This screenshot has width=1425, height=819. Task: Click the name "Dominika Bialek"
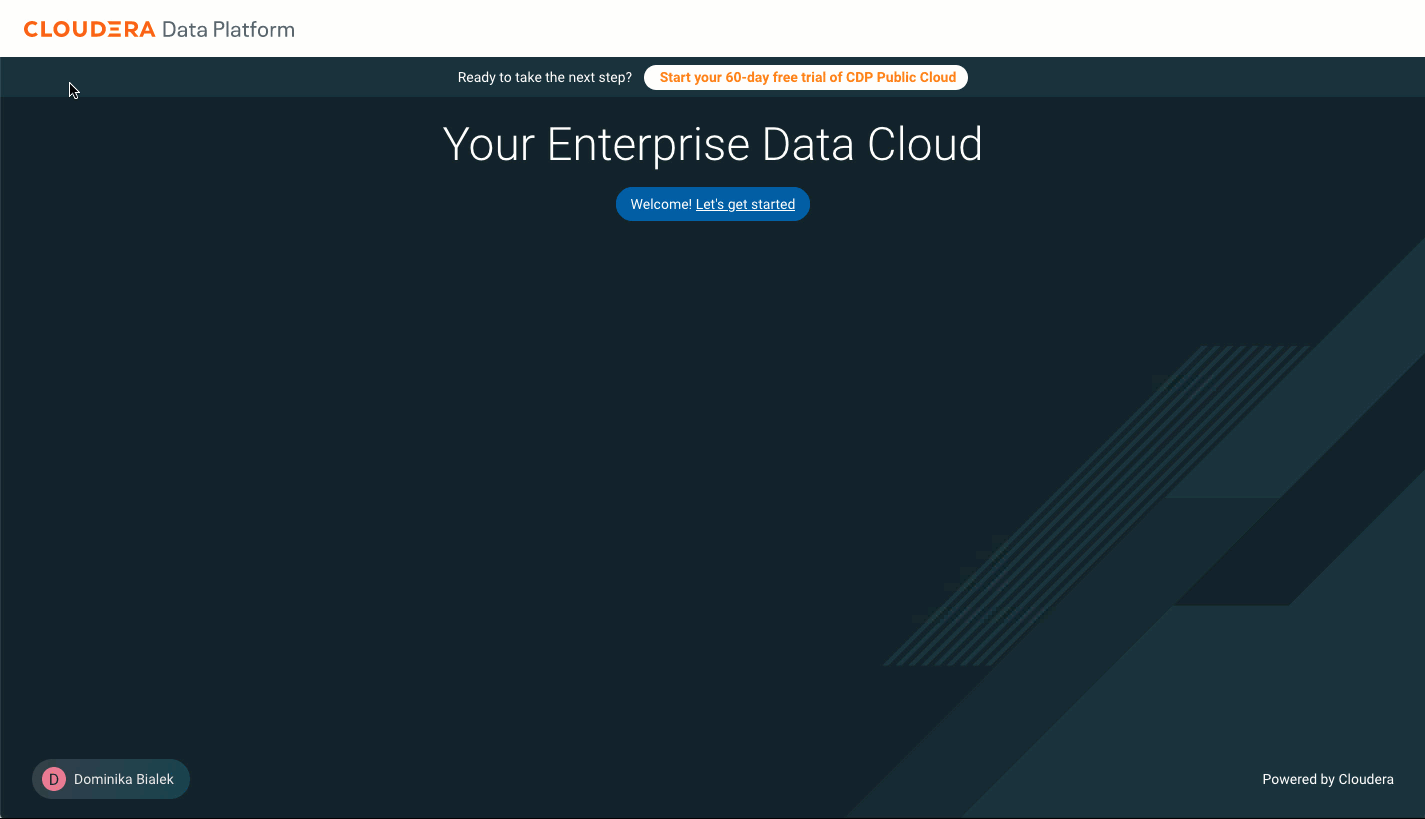click(x=124, y=779)
